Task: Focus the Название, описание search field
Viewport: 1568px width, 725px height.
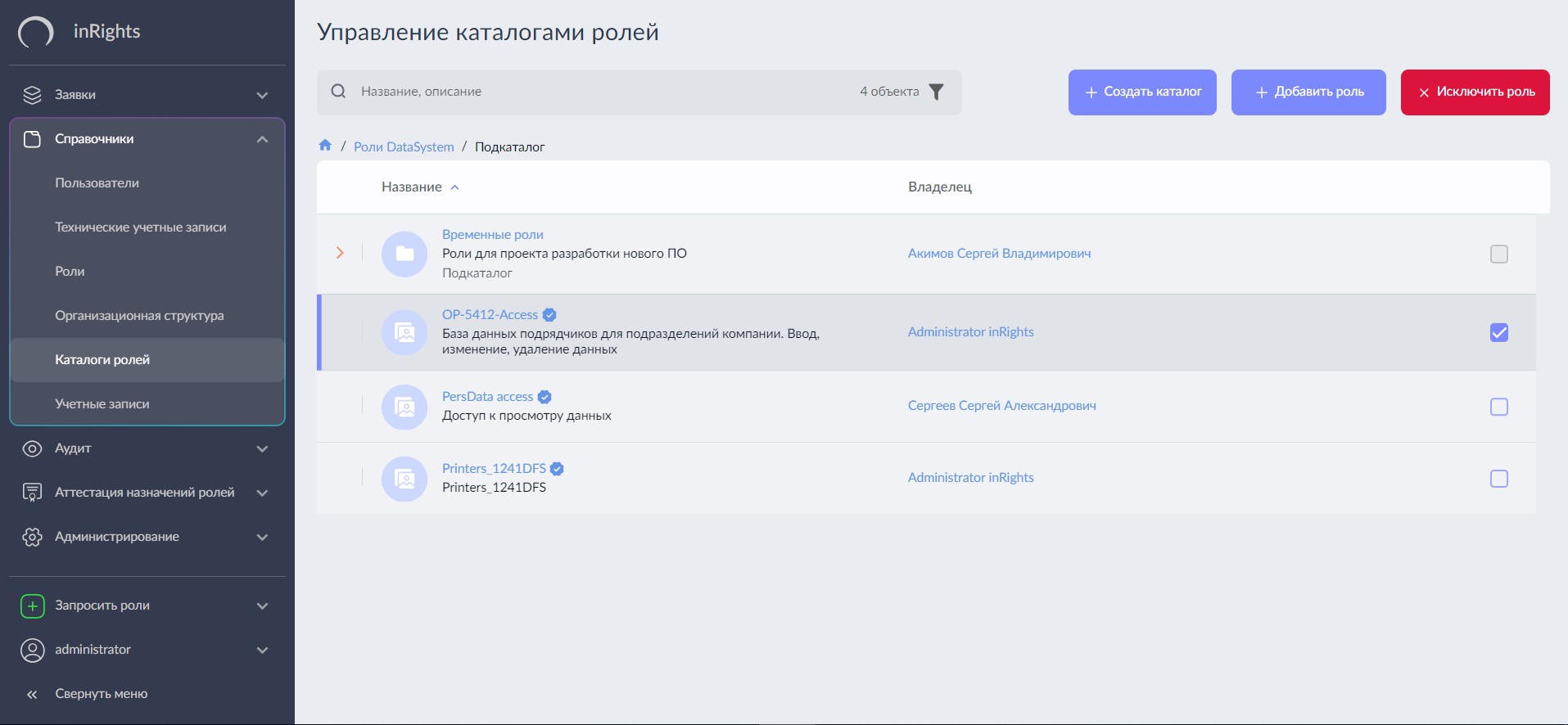Action: point(598,92)
